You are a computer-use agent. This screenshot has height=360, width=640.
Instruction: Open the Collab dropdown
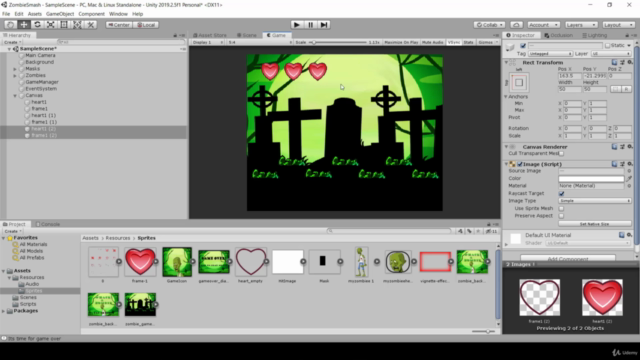[489, 25]
